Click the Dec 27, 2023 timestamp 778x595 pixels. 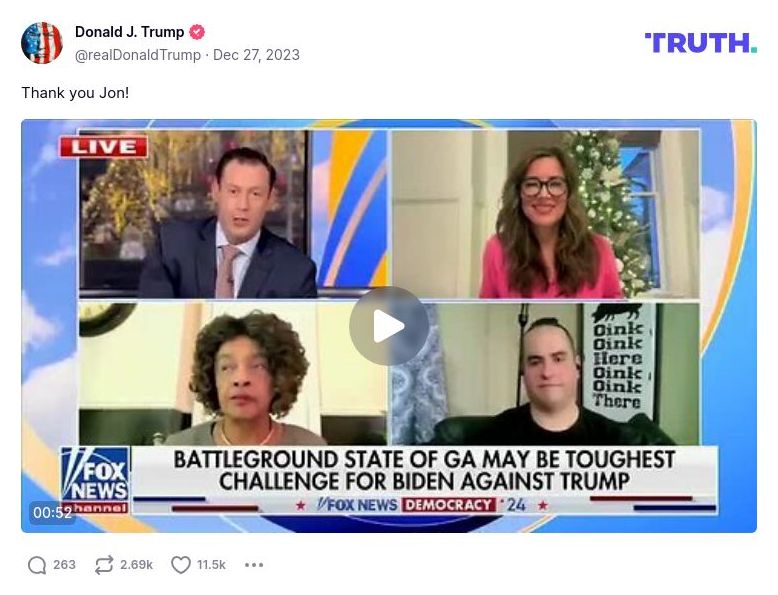pyautogui.click(x=256, y=55)
